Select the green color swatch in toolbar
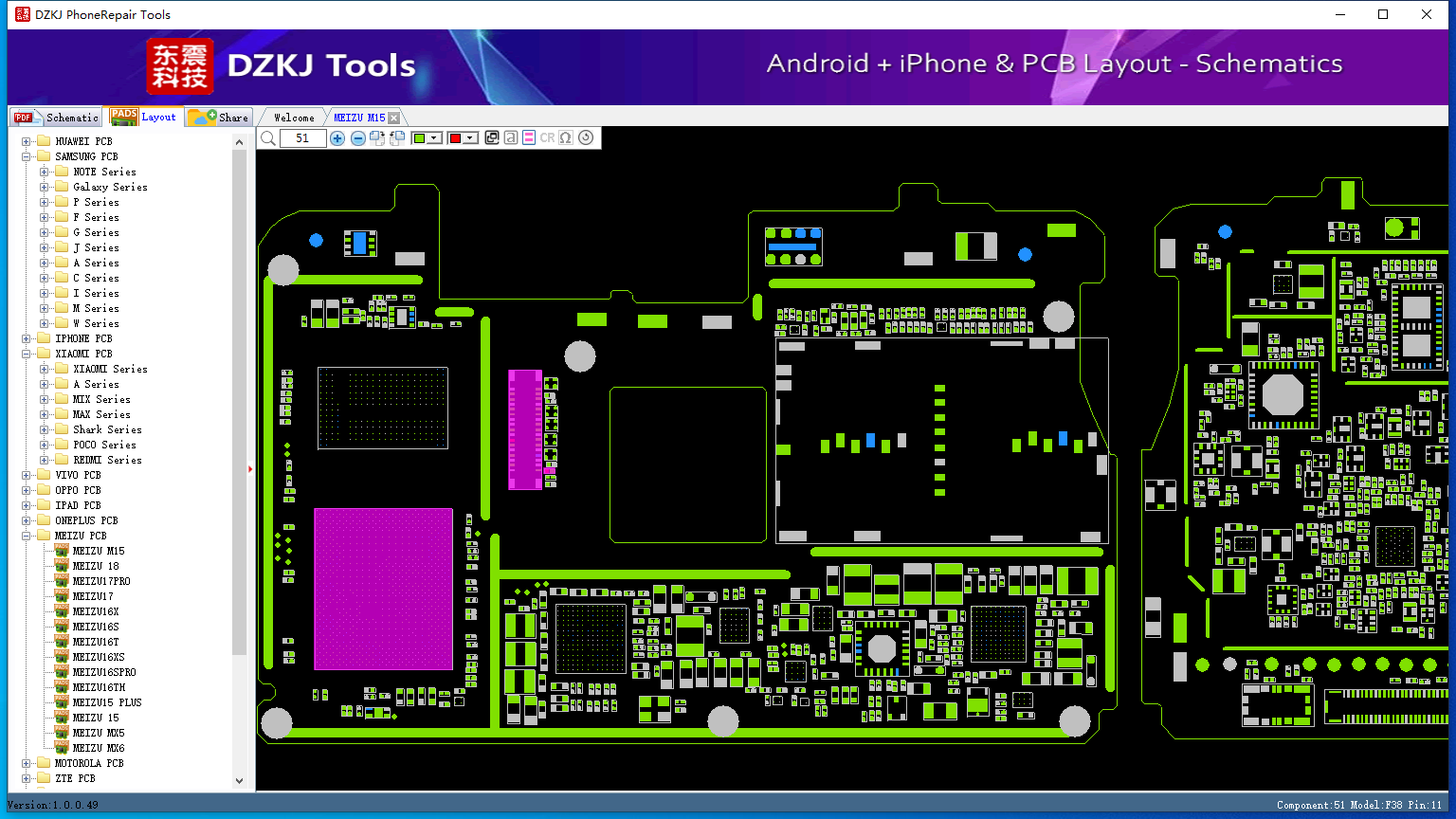 point(419,138)
